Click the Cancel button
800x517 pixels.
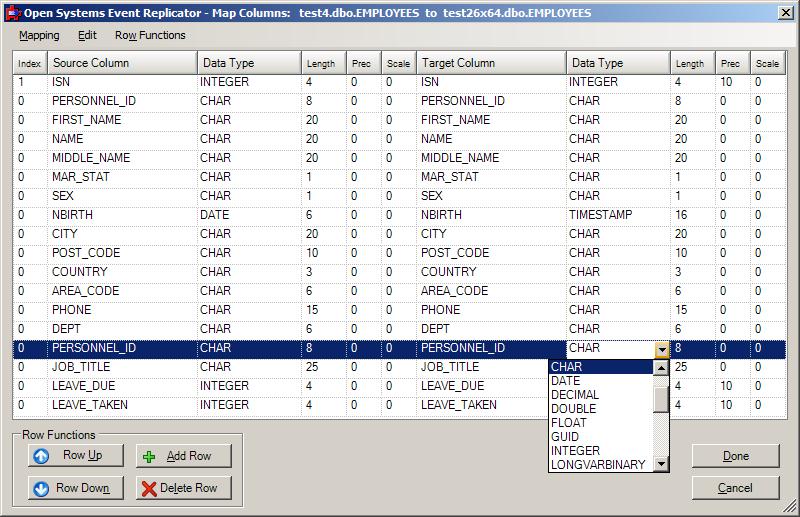pyautogui.click(x=735, y=488)
